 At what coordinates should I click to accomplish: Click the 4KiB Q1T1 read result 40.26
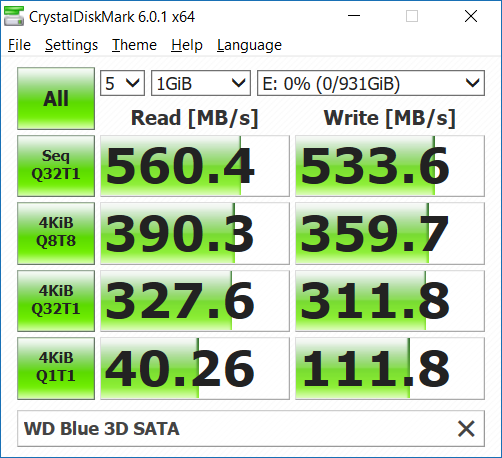click(195, 368)
